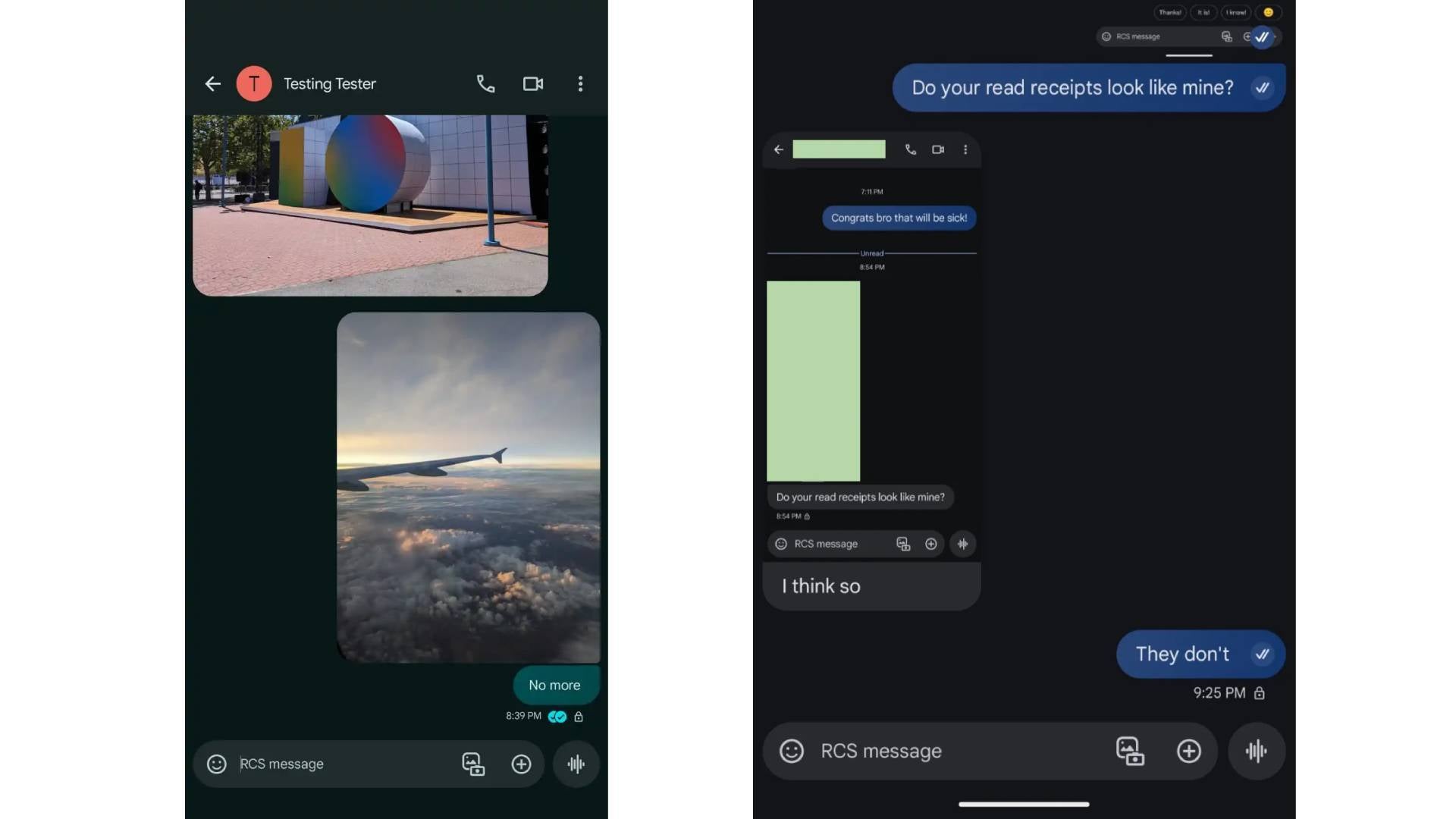
Task: Record a voice message in the WhatsApp chat
Action: (576, 764)
